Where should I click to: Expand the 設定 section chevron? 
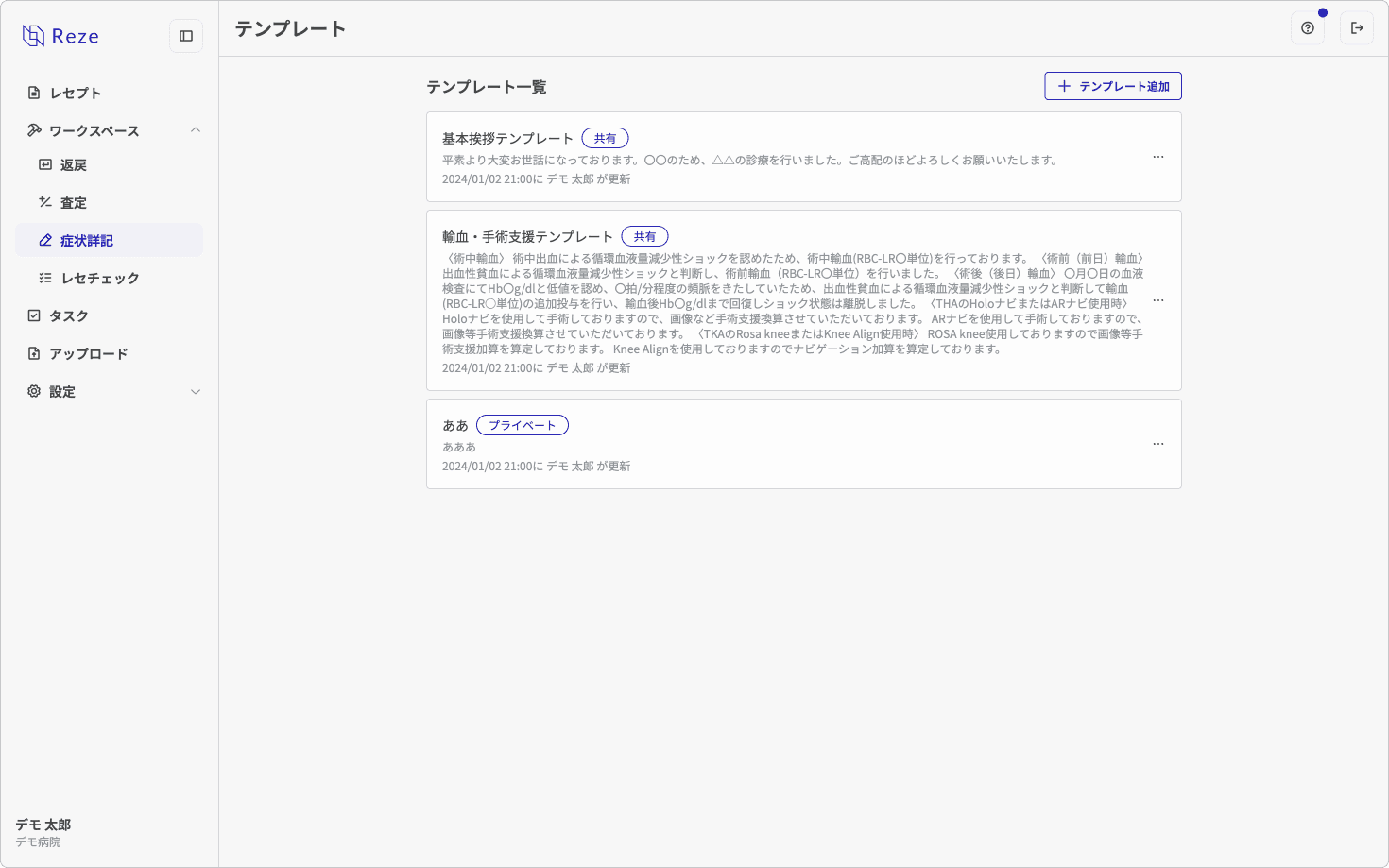196,391
